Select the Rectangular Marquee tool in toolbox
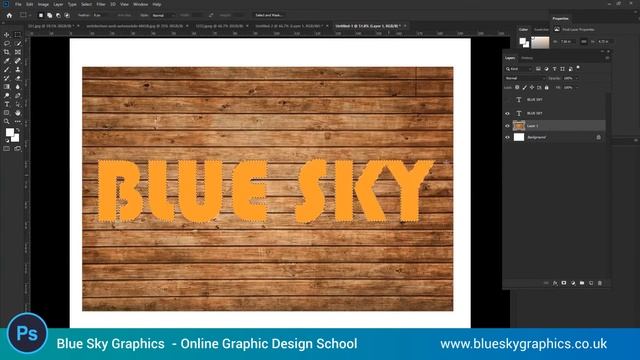Screen dimensions: 640x360 (18, 35)
